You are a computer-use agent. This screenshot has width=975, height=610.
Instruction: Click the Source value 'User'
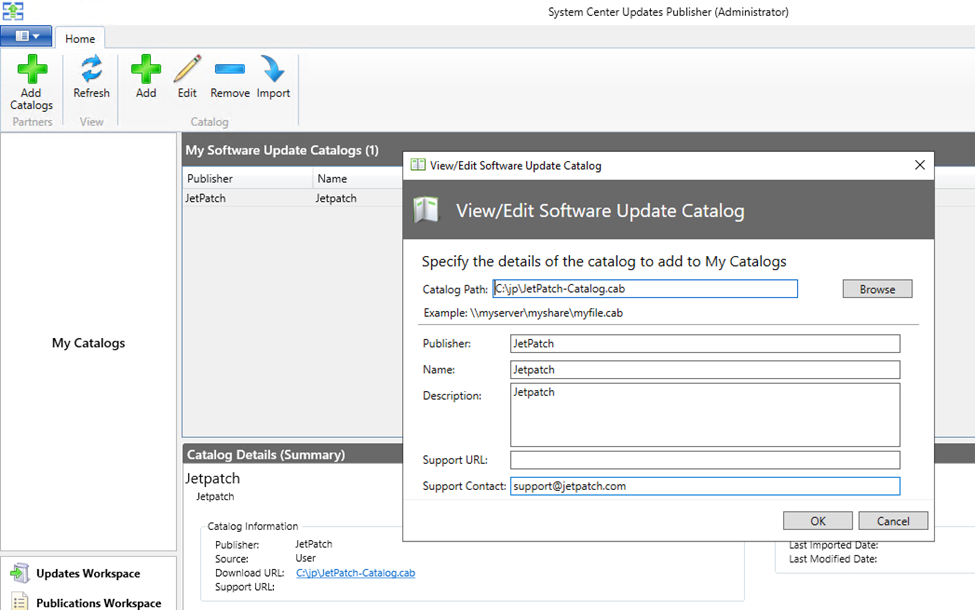tap(305, 558)
